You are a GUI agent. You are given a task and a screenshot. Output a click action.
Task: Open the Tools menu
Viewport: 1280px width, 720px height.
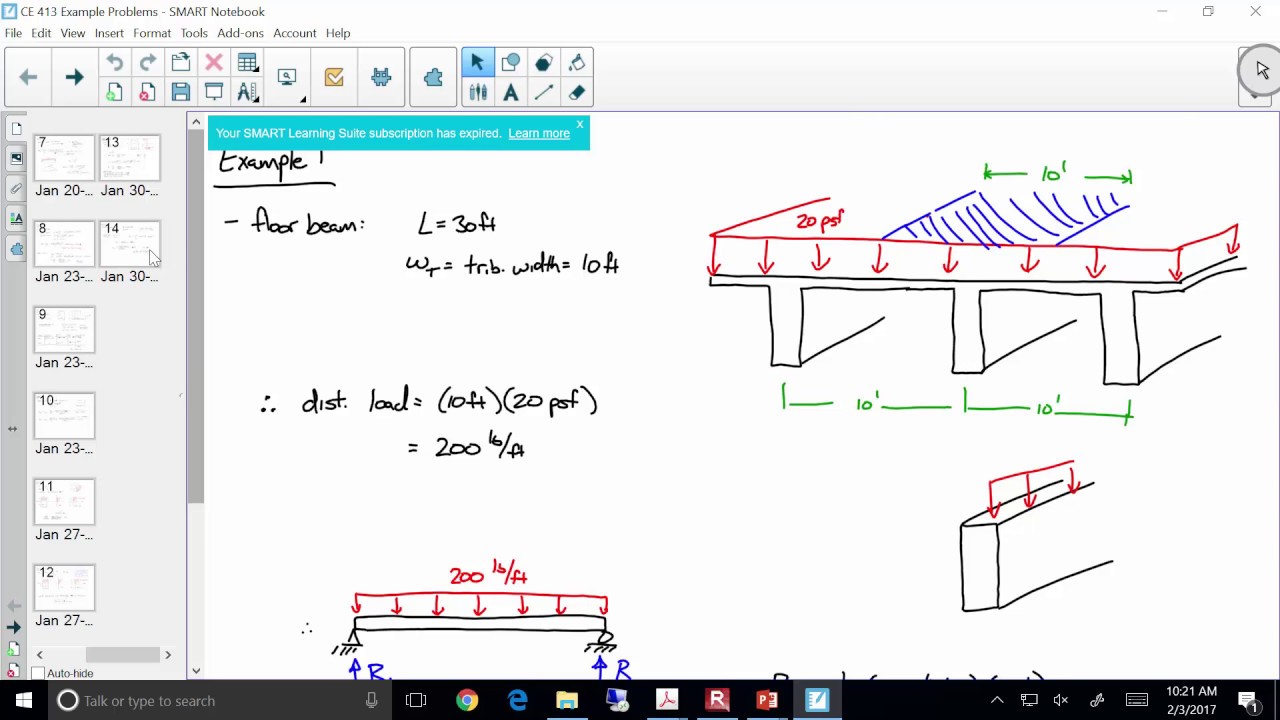194,33
